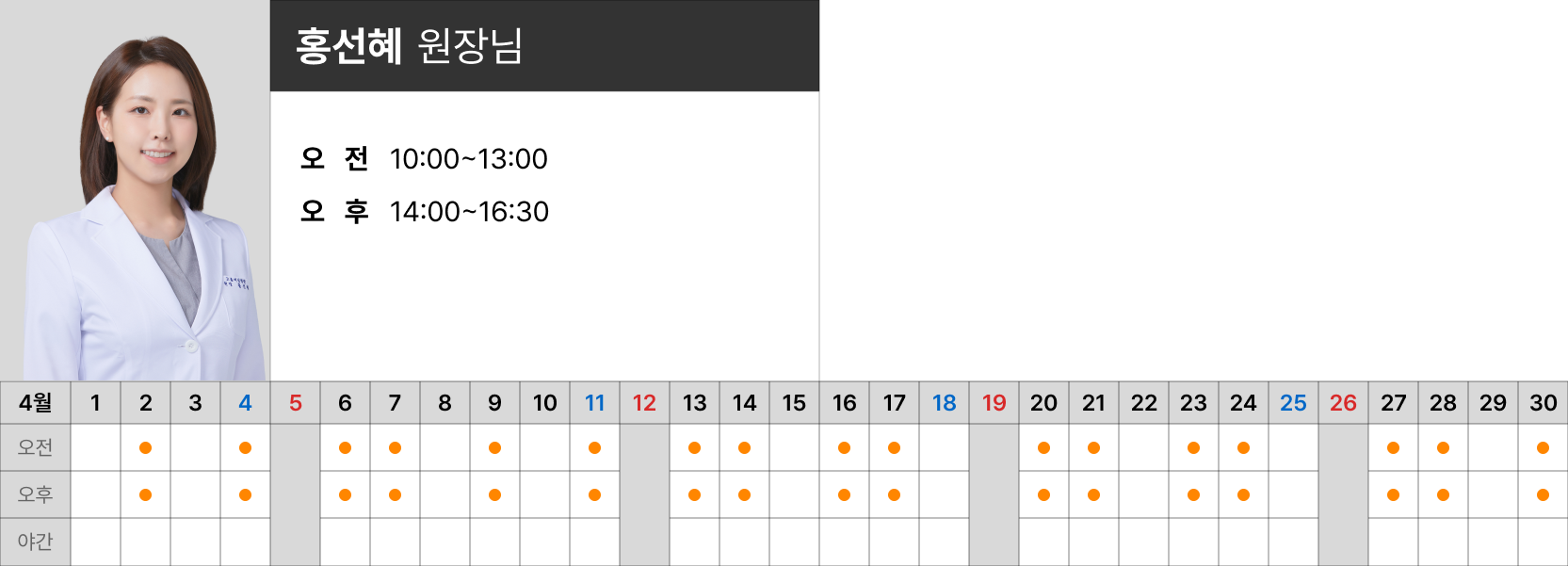The image size is (1568, 566).
Task: Click the 4월 month header cell
Action: click(x=36, y=403)
